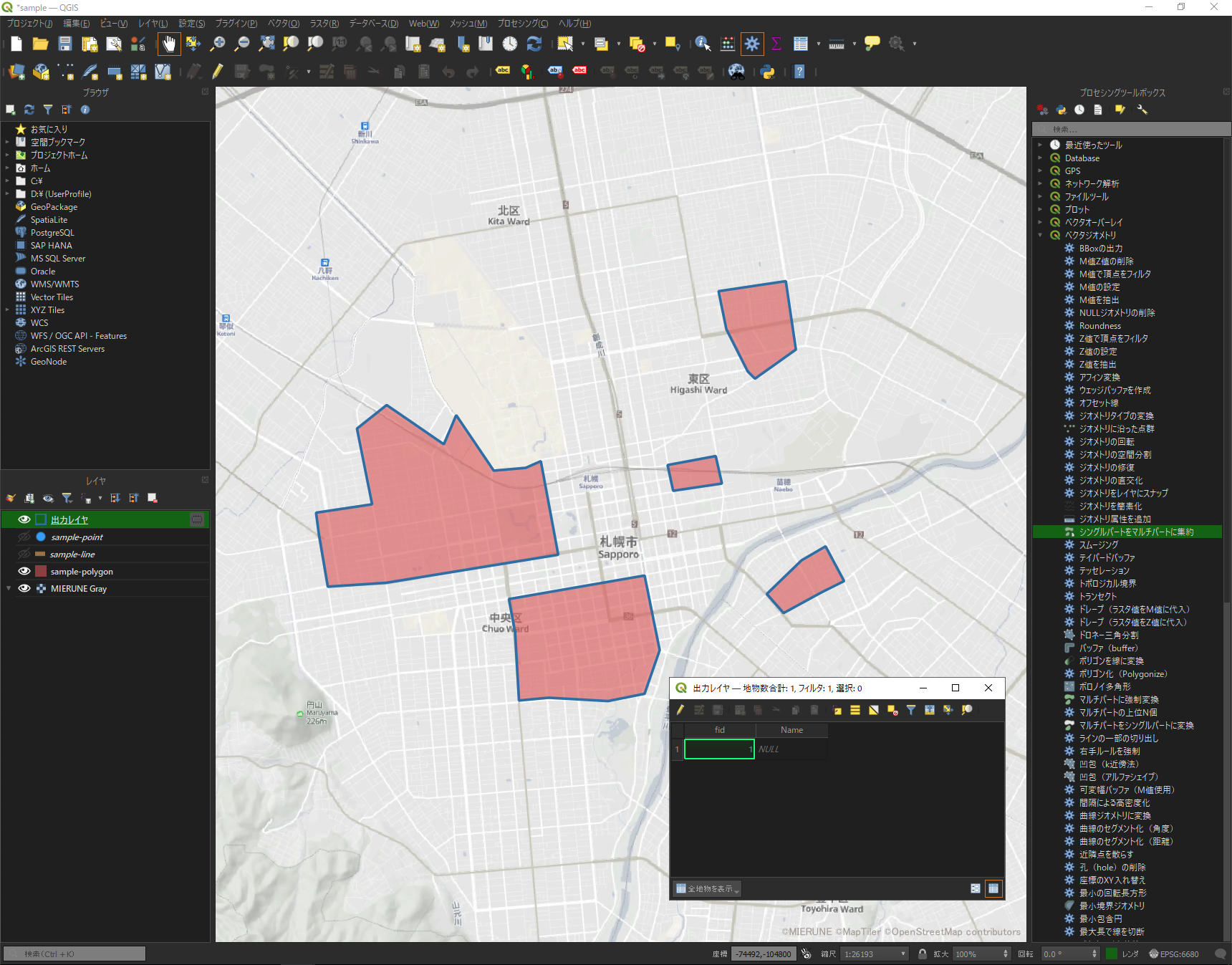1232x965 pixels.
Task: Click the Help question mark icon
Action: pyautogui.click(x=799, y=72)
